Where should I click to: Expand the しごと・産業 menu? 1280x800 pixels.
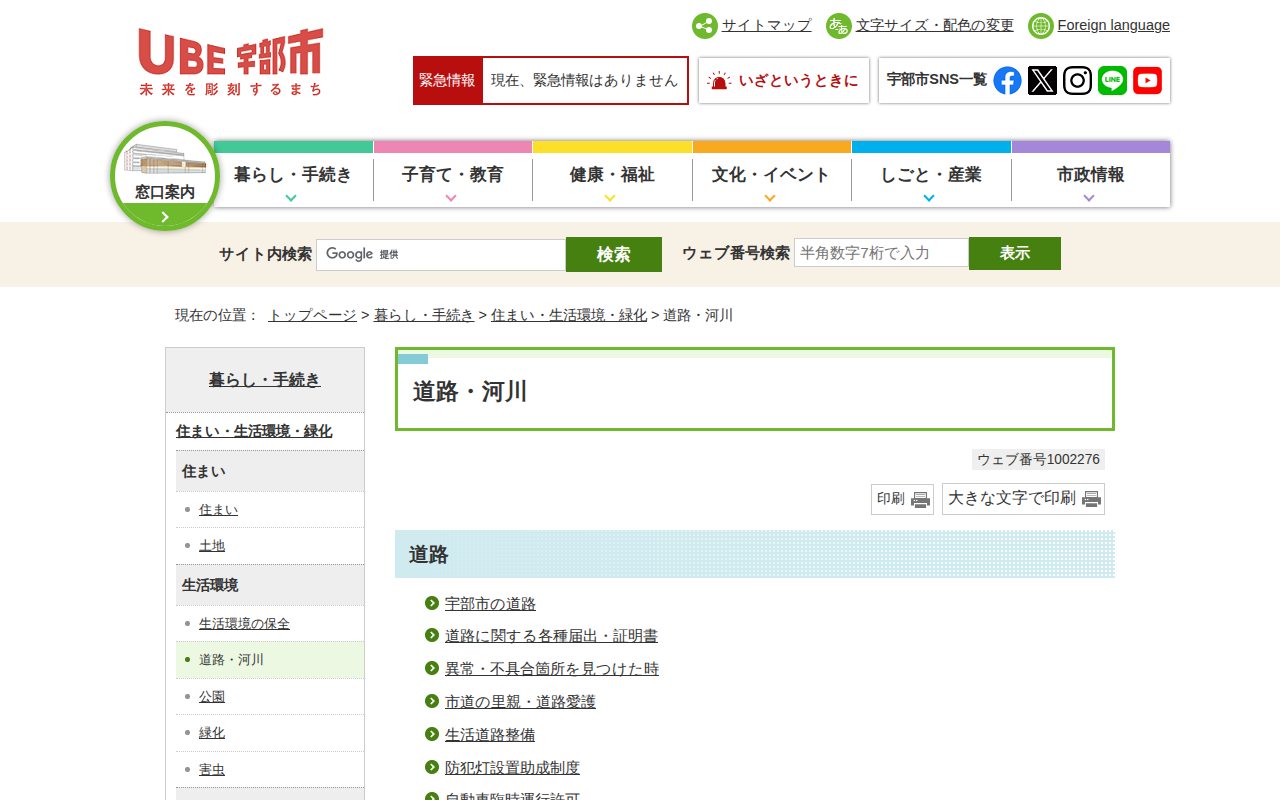tap(931, 174)
